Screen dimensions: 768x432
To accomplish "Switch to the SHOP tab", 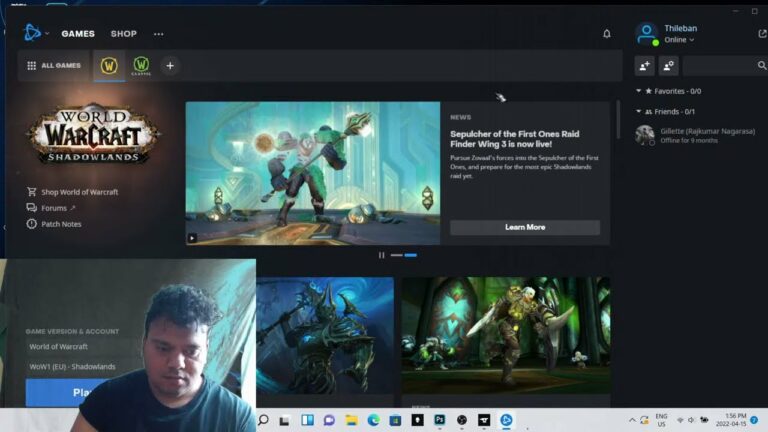I will [x=123, y=34].
